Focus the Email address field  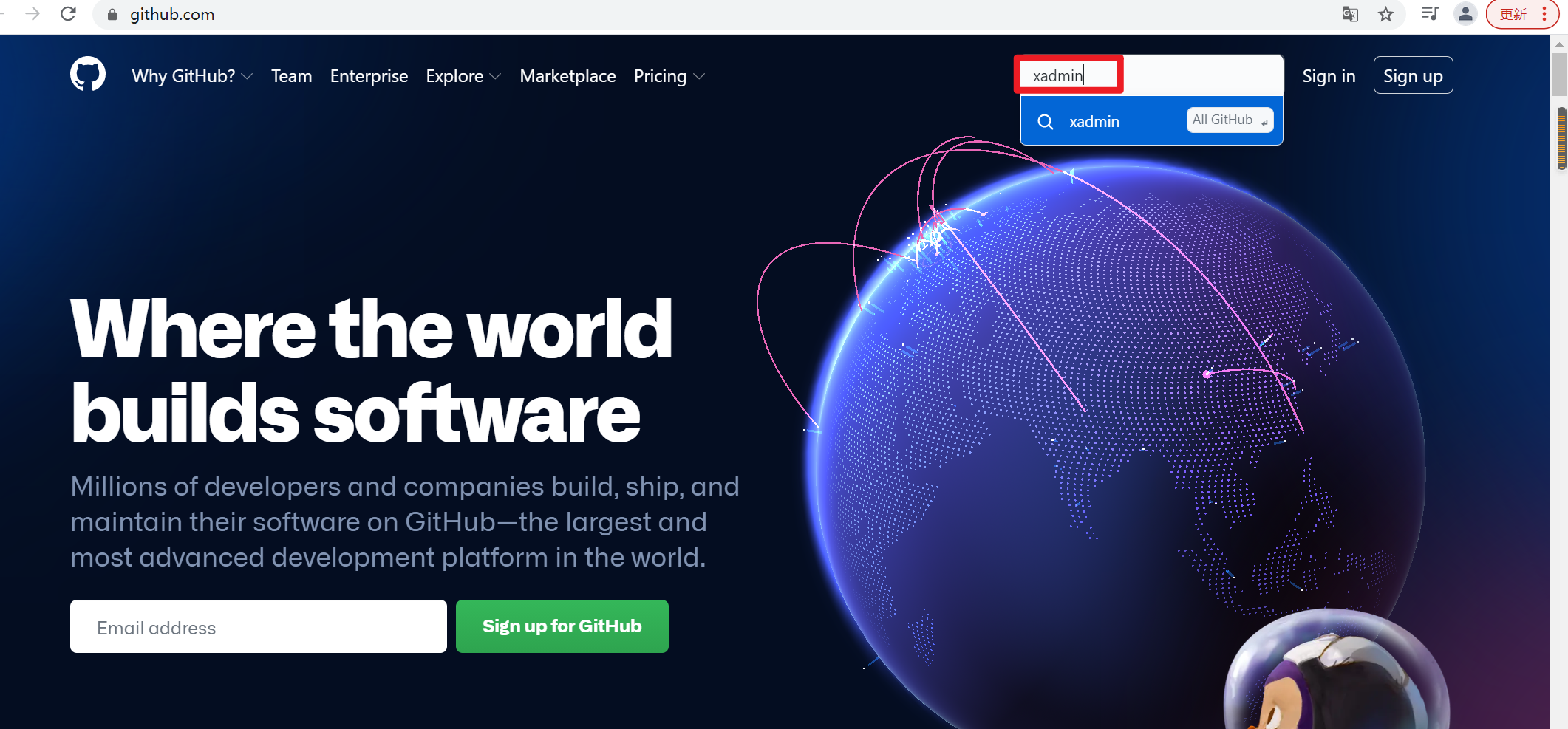259,626
